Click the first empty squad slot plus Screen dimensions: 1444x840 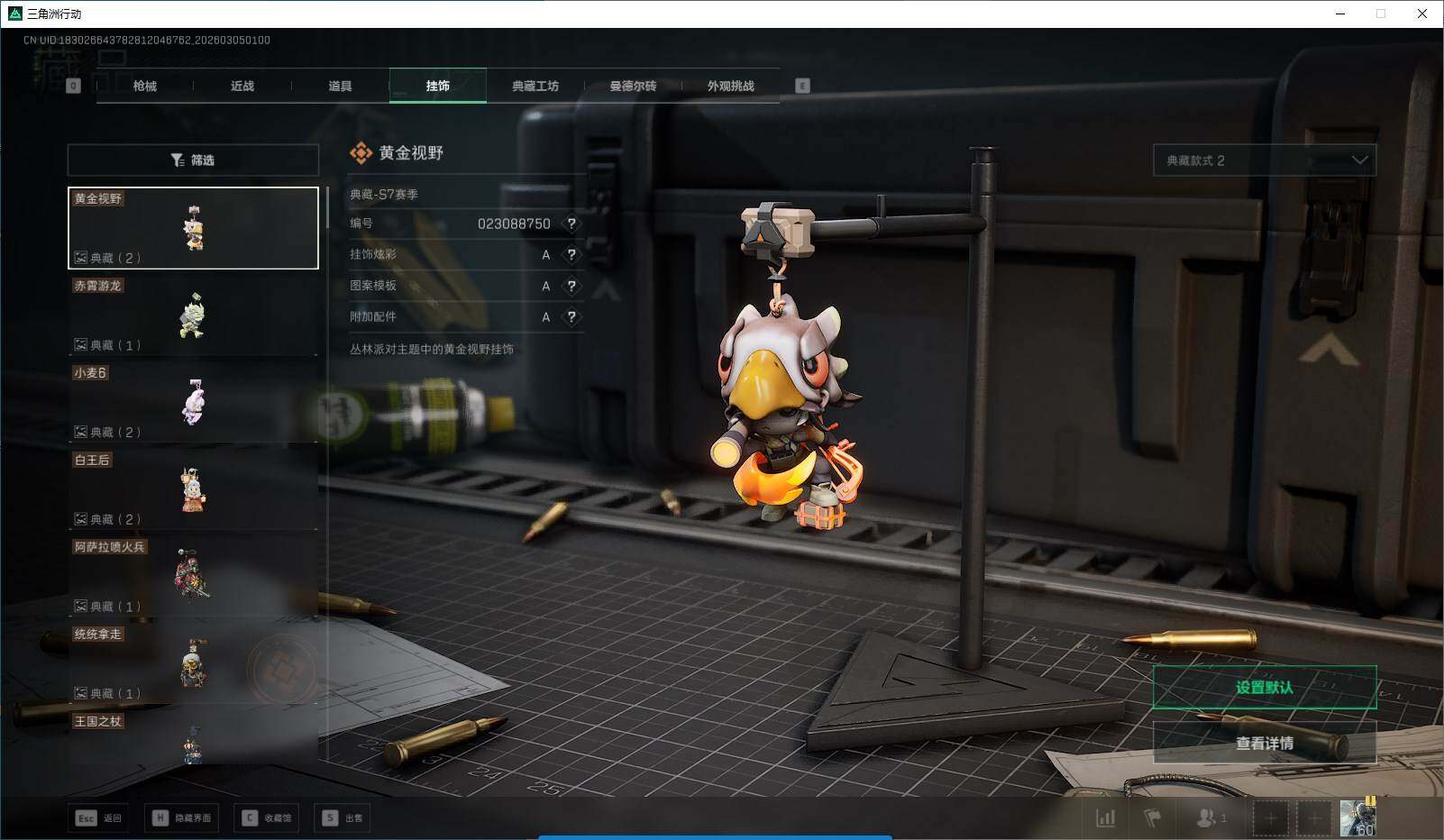(x=1270, y=818)
